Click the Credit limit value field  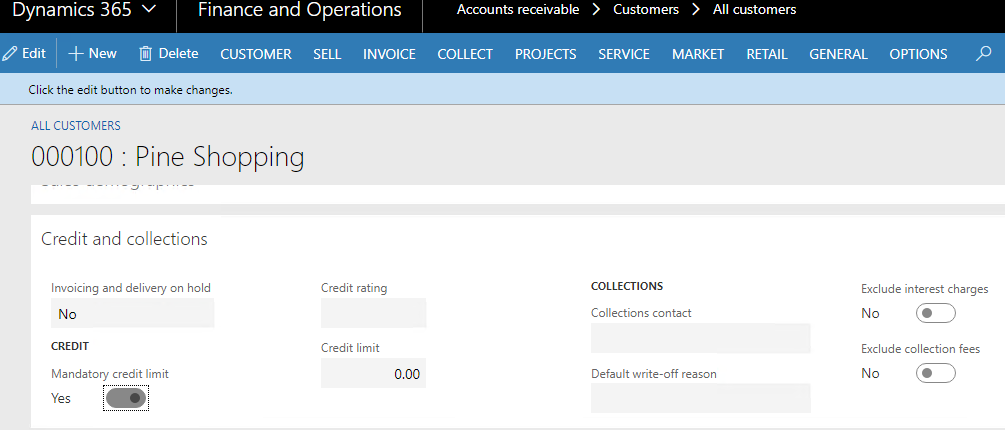pyautogui.click(x=374, y=373)
